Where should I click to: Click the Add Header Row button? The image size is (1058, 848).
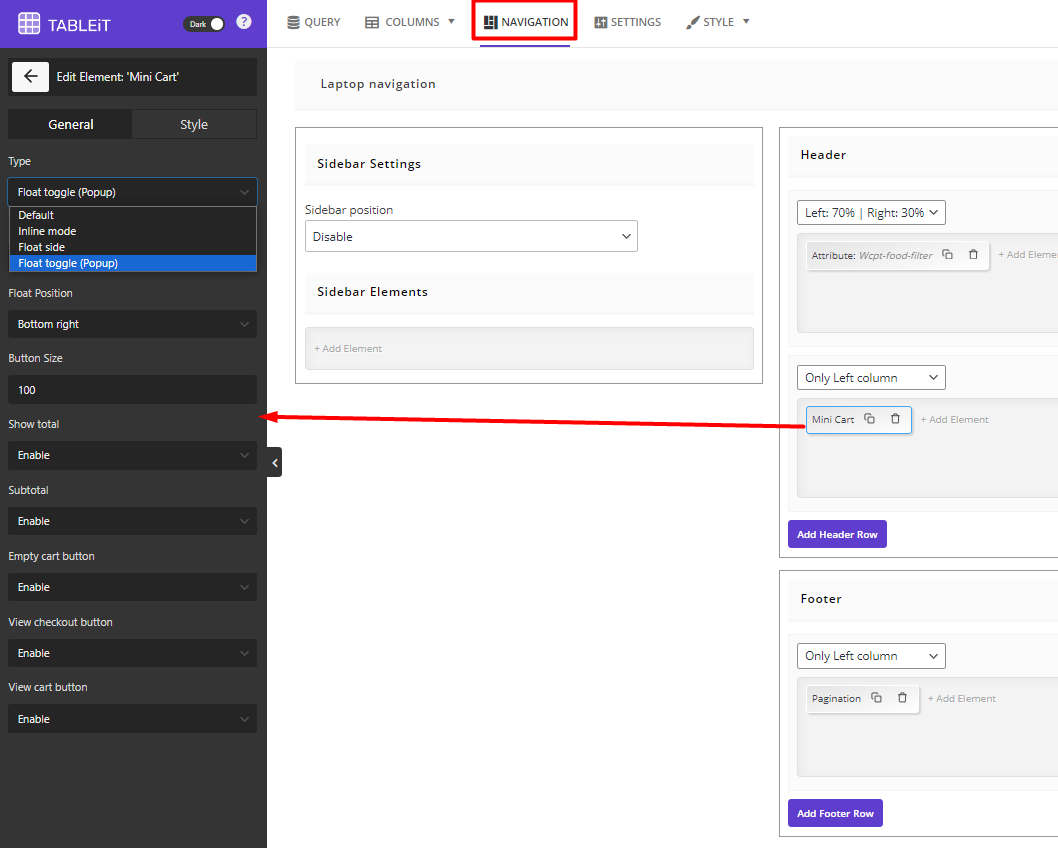coord(837,533)
